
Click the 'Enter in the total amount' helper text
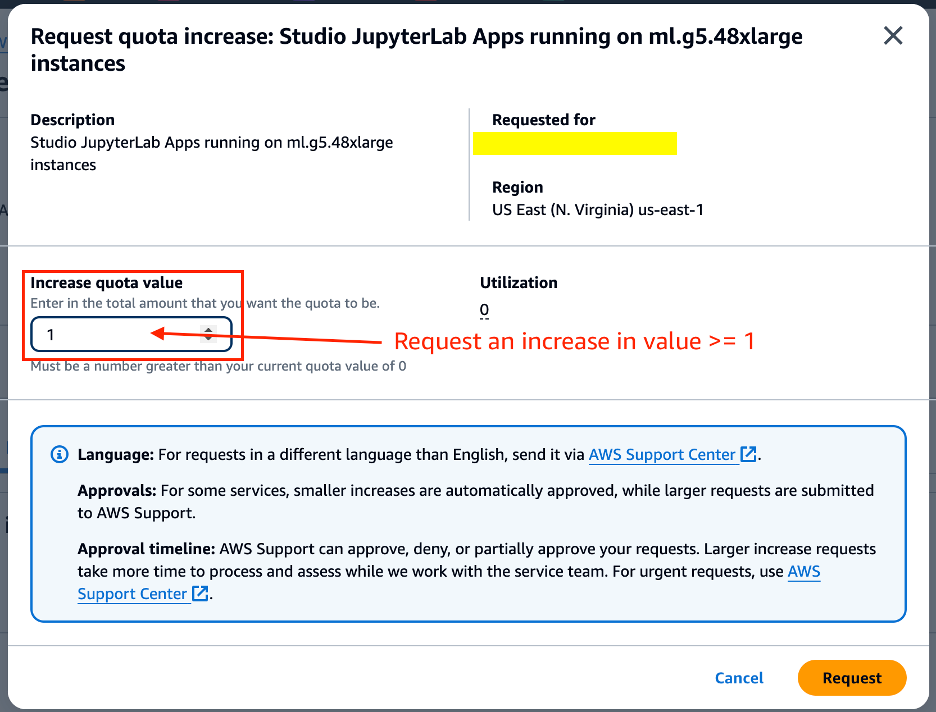[x=205, y=303]
